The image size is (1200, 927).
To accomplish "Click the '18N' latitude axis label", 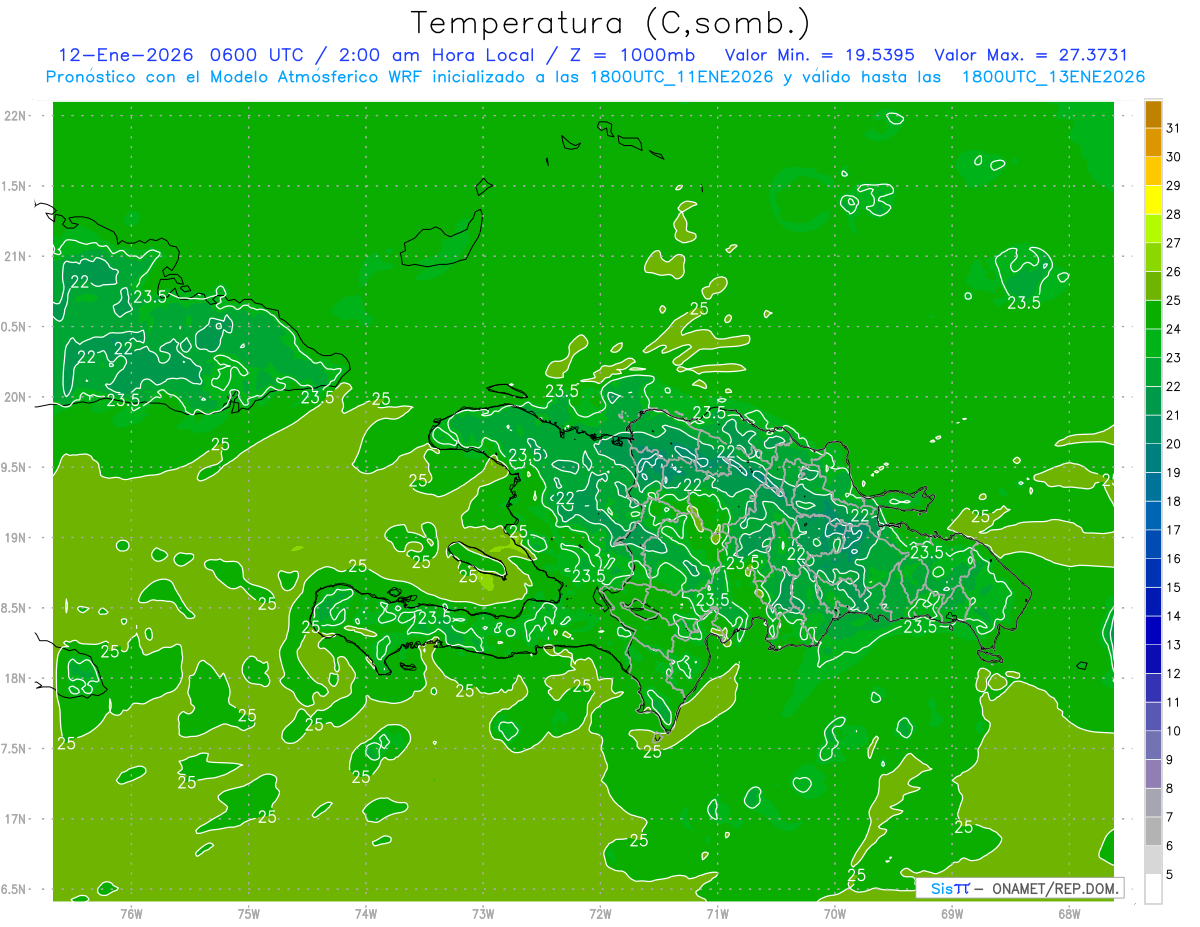I will (x=15, y=678).
